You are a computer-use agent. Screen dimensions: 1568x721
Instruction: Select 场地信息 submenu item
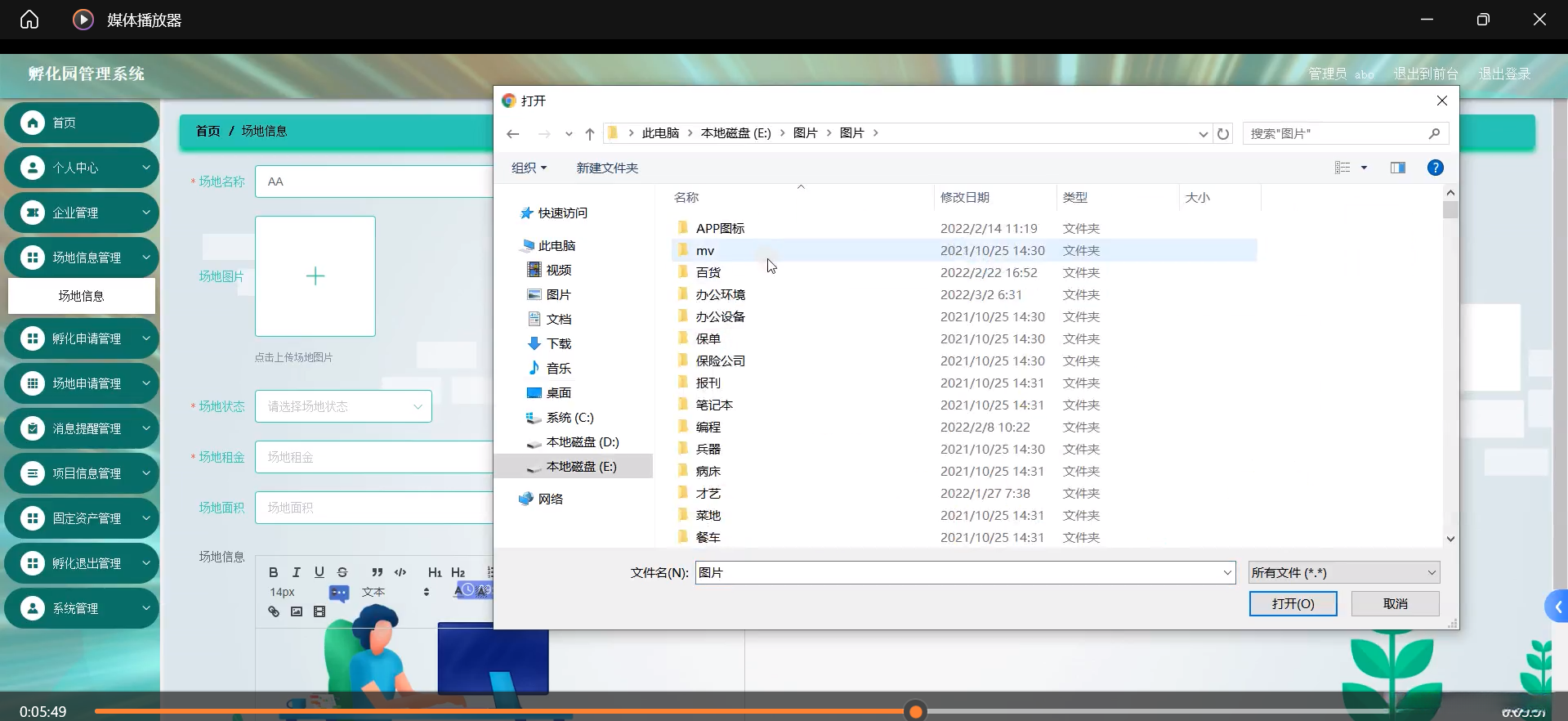click(x=82, y=296)
